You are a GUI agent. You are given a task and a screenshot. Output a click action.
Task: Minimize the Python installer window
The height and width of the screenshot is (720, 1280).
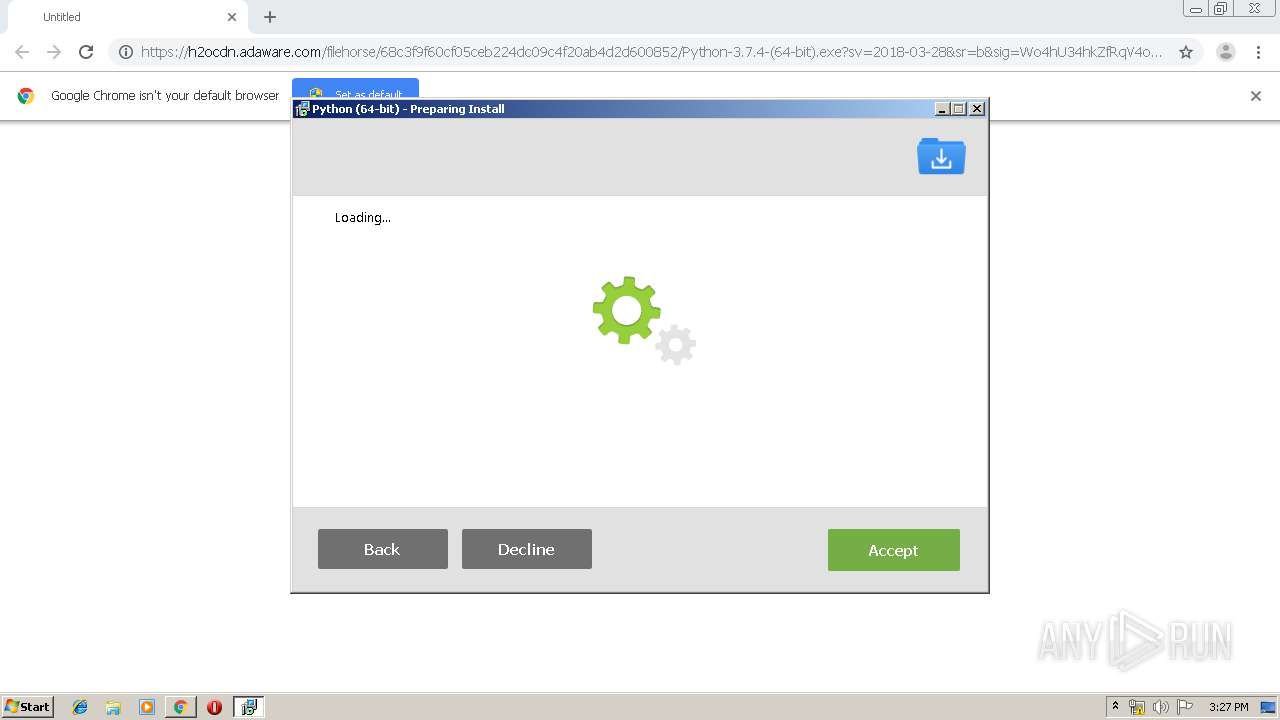coord(942,109)
